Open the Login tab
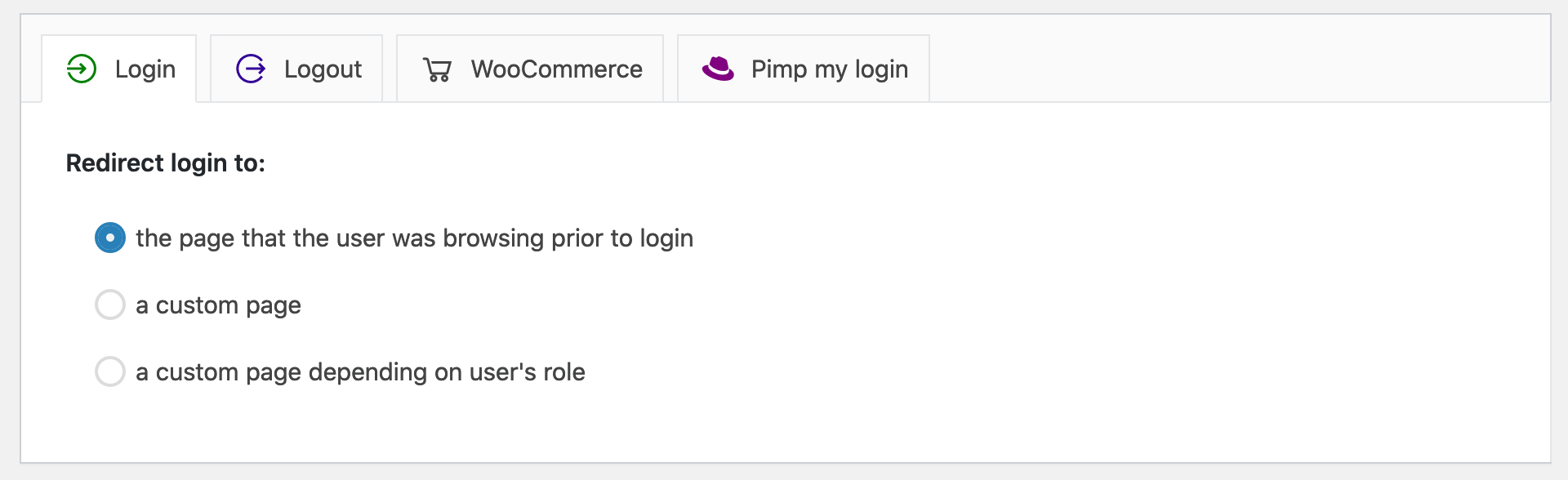 pyautogui.click(x=119, y=69)
